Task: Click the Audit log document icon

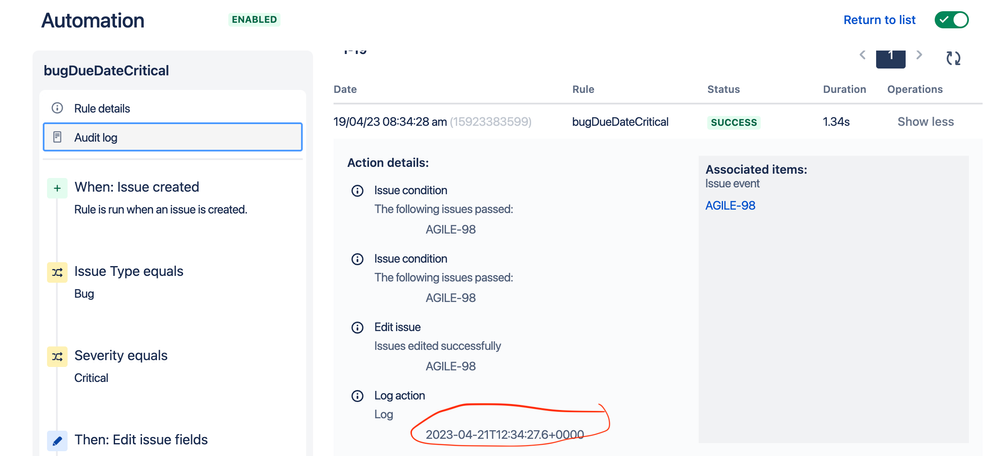Action: click(57, 137)
